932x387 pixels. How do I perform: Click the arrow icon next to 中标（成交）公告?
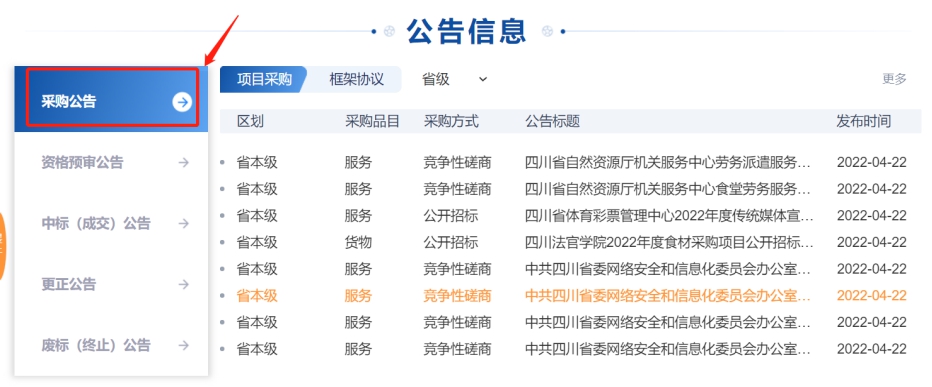(x=184, y=224)
